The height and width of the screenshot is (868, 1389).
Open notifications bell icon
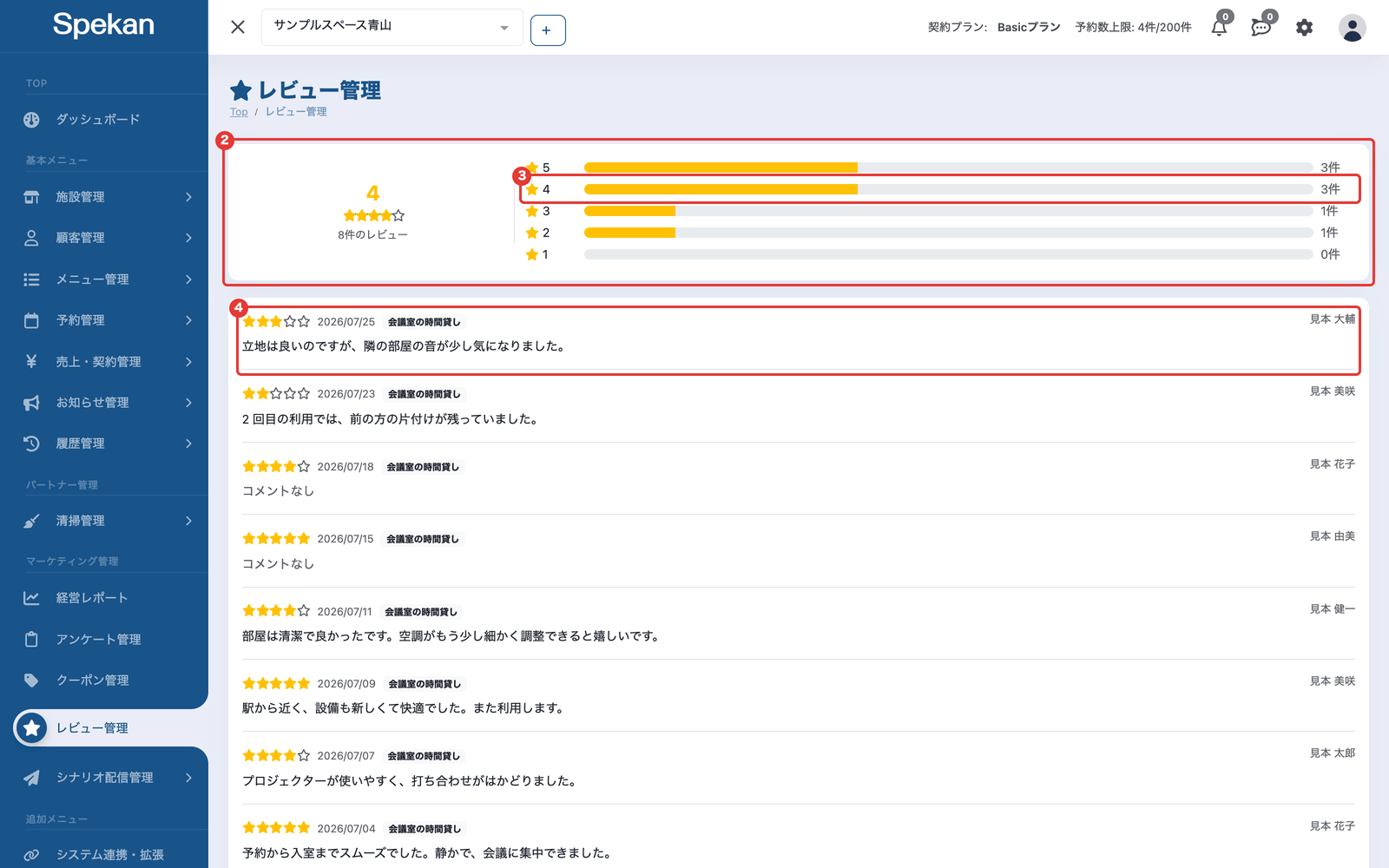pos(1219,28)
